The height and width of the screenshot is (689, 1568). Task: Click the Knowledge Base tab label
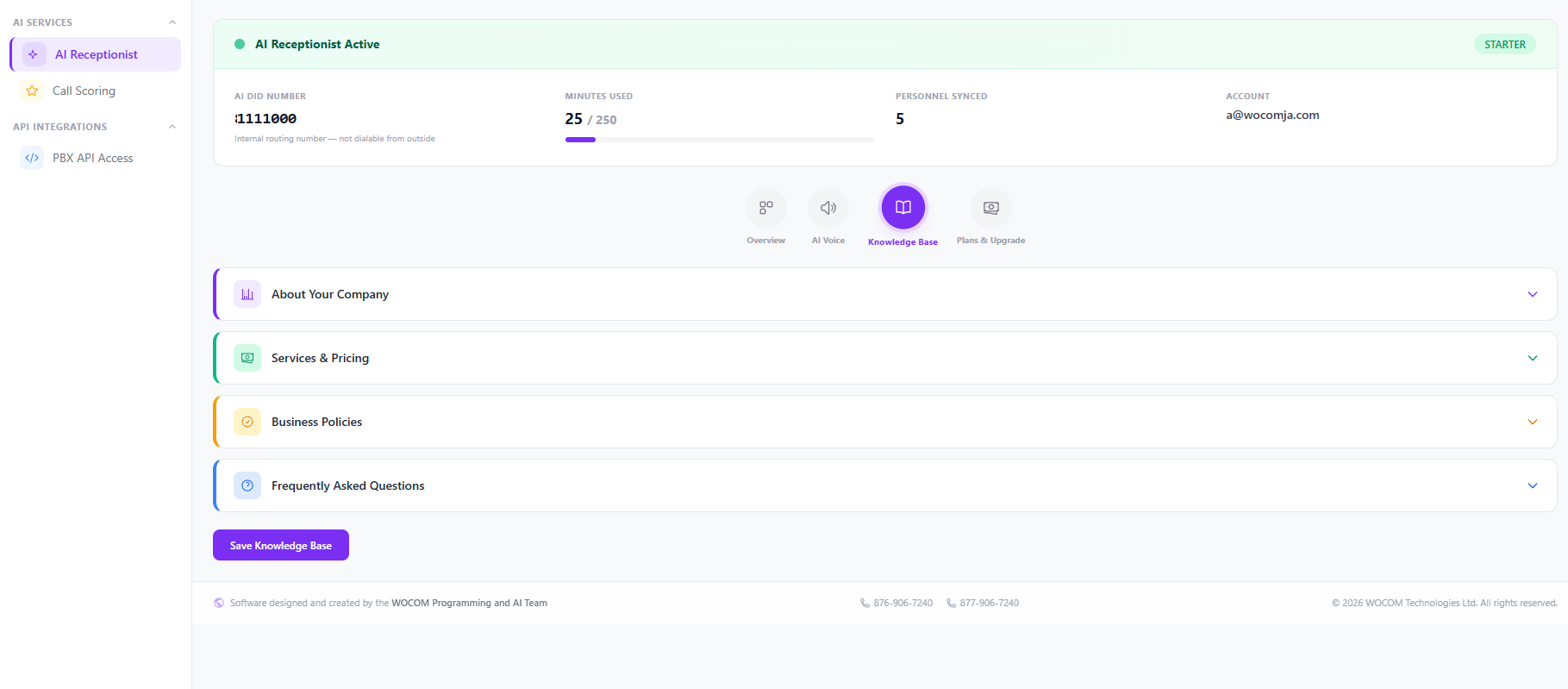point(903,242)
